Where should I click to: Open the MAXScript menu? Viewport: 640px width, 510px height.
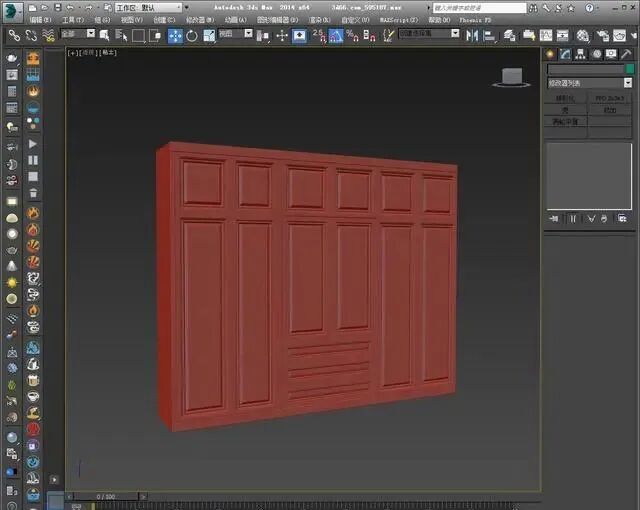click(399, 20)
